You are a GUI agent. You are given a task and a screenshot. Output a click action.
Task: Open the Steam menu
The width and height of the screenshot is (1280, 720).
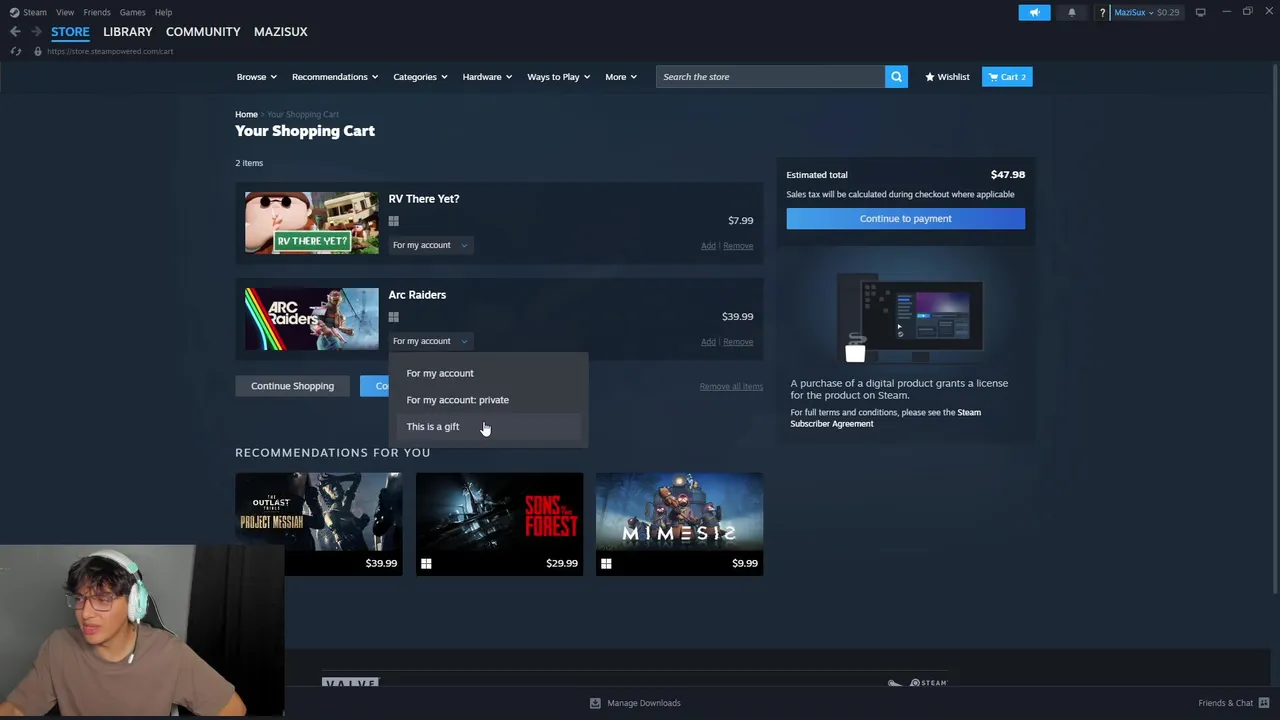[x=35, y=12]
